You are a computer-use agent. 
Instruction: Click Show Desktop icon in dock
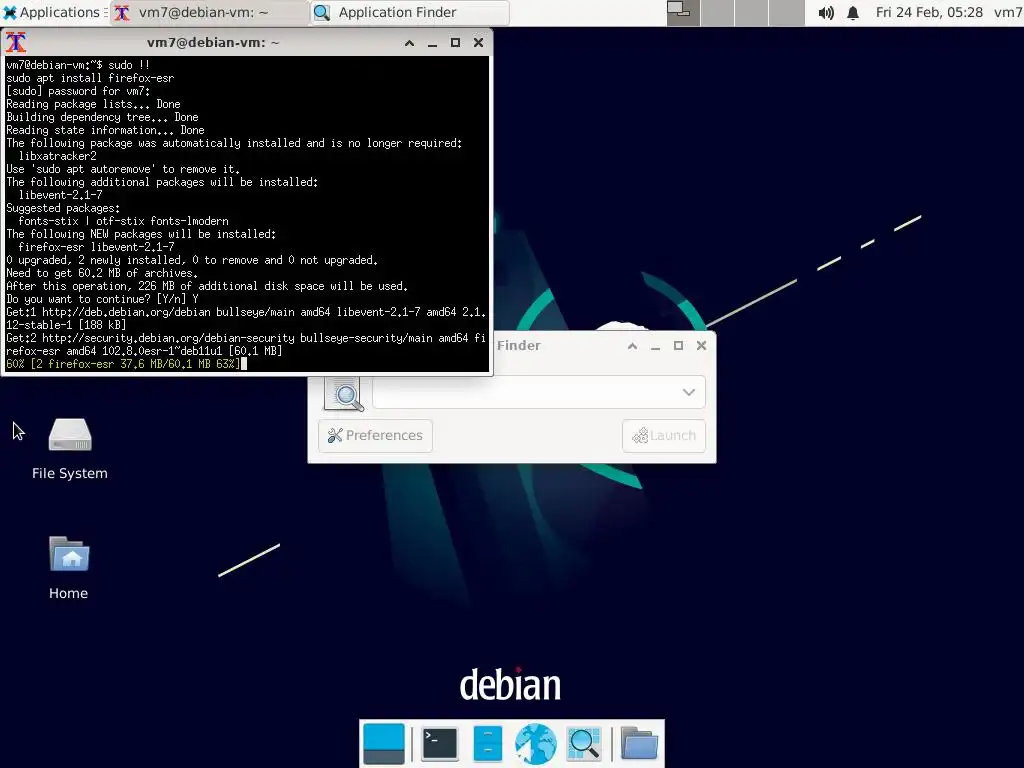pos(384,744)
